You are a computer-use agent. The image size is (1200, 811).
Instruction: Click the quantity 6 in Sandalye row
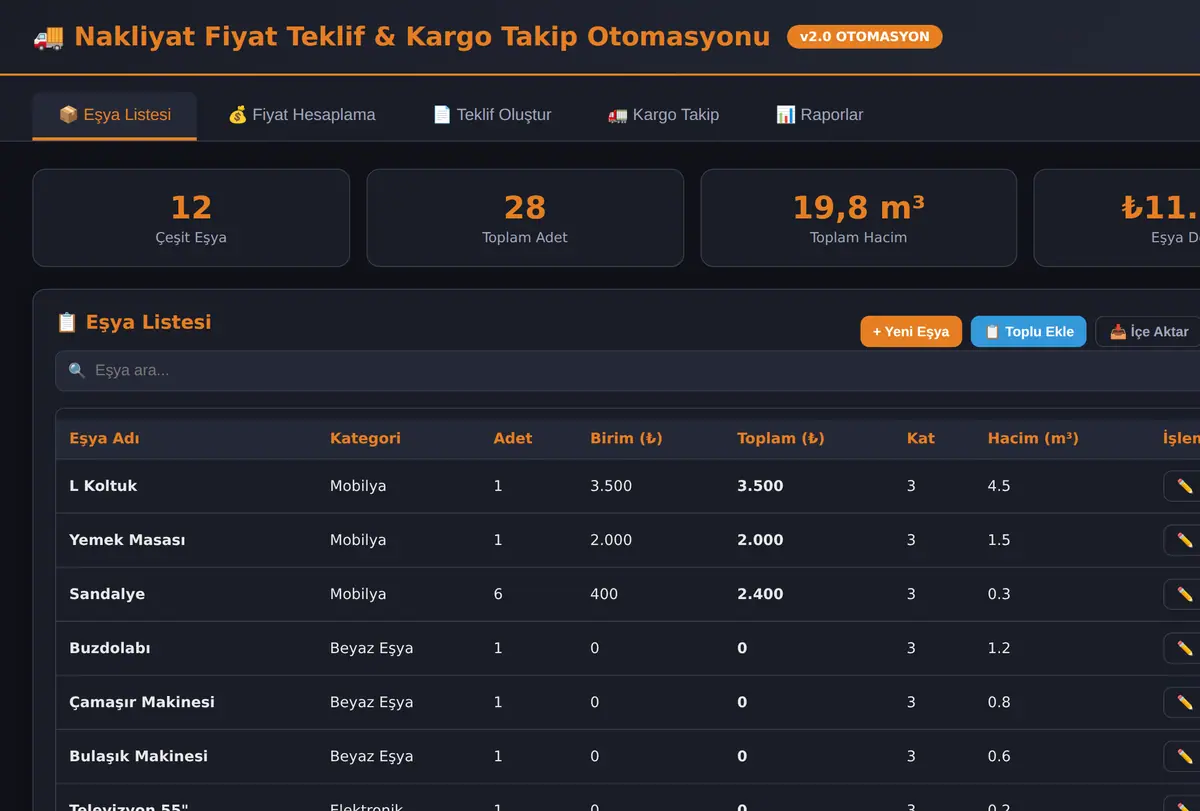(498, 594)
